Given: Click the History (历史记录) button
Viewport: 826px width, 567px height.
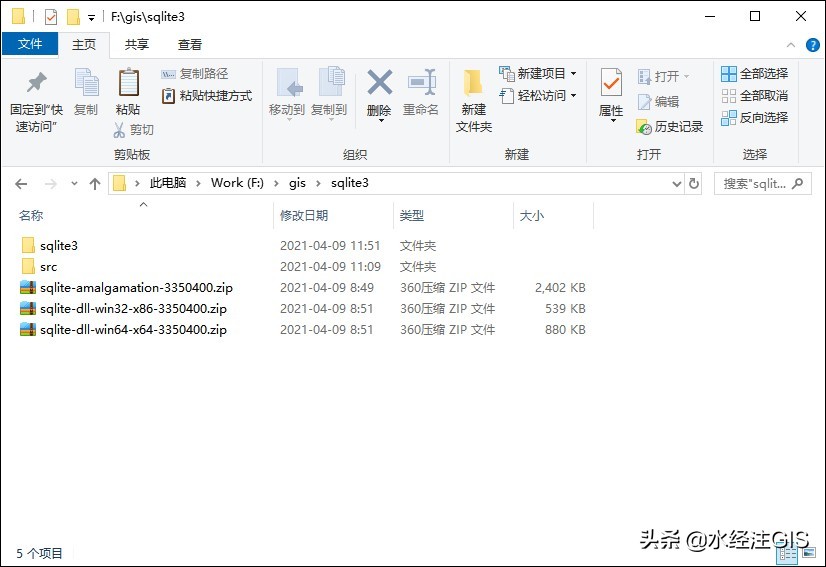Looking at the screenshot, I should pyautogui.click(x=670, y=126).
